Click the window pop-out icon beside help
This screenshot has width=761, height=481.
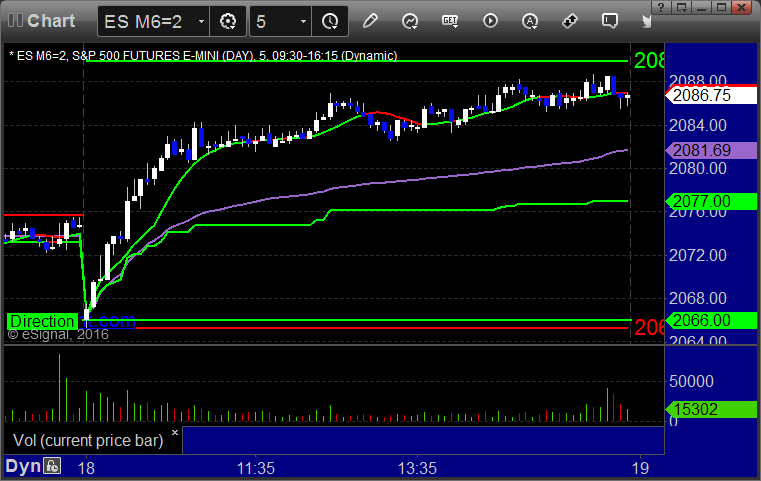(x=681, y=7)
